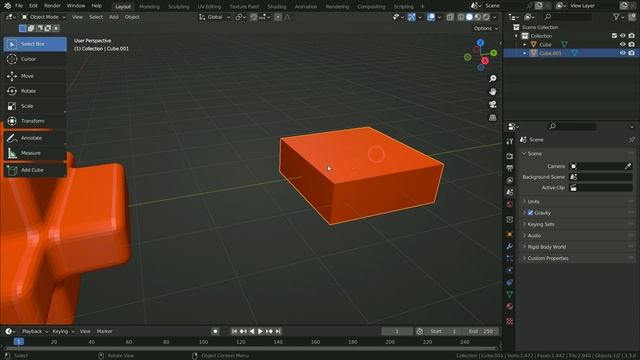The width and height of the screenshot is (640, 360).
Task: Hide the Cube object in viewport
Action: [622, 44]
